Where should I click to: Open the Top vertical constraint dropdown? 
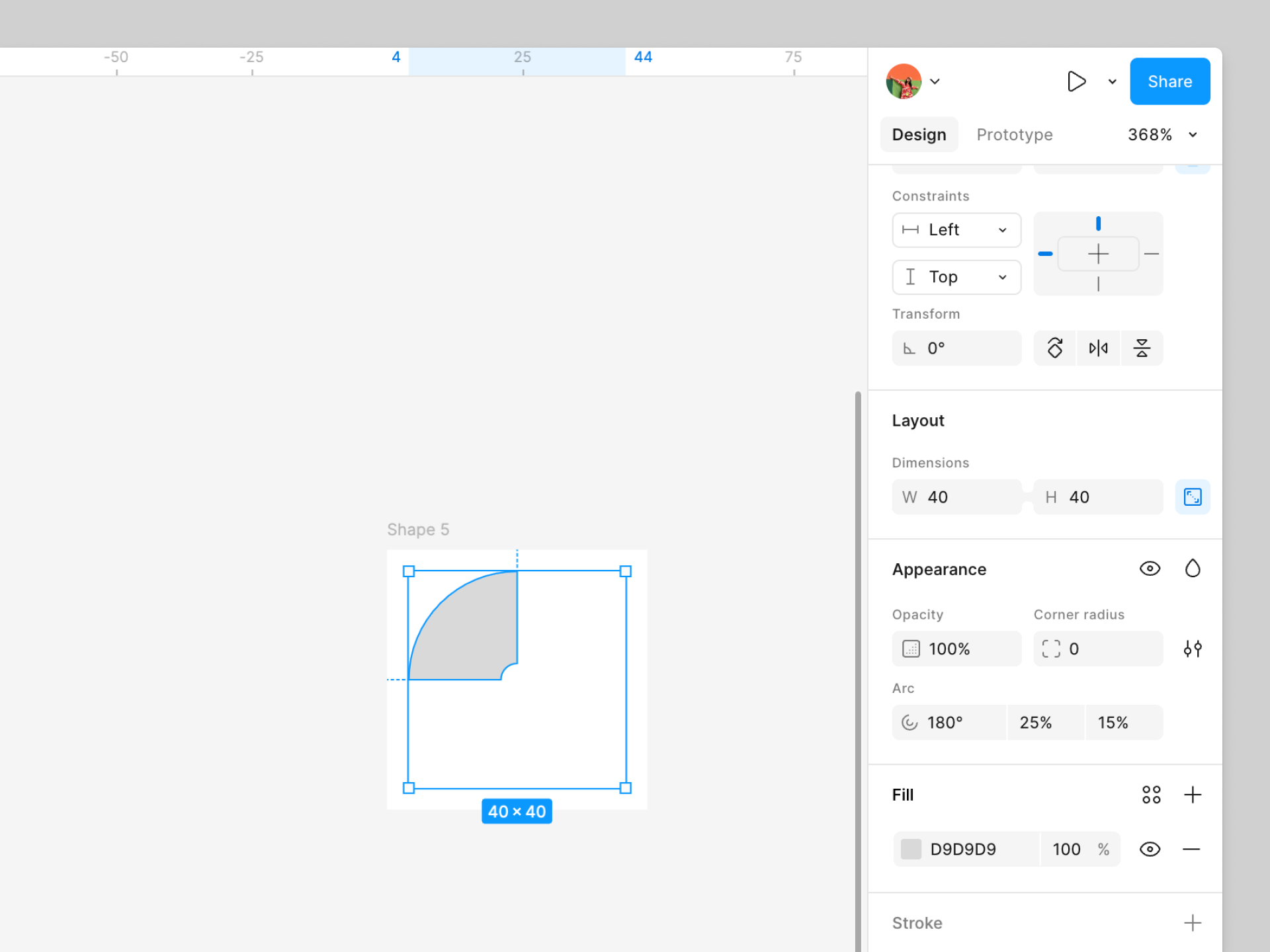point(956,277)
